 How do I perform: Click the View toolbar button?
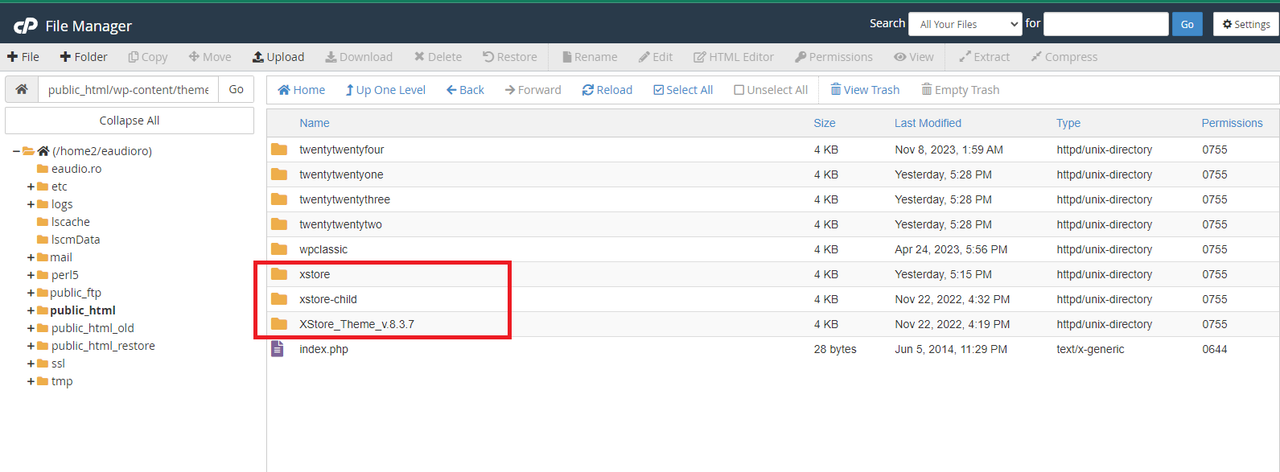914,57
